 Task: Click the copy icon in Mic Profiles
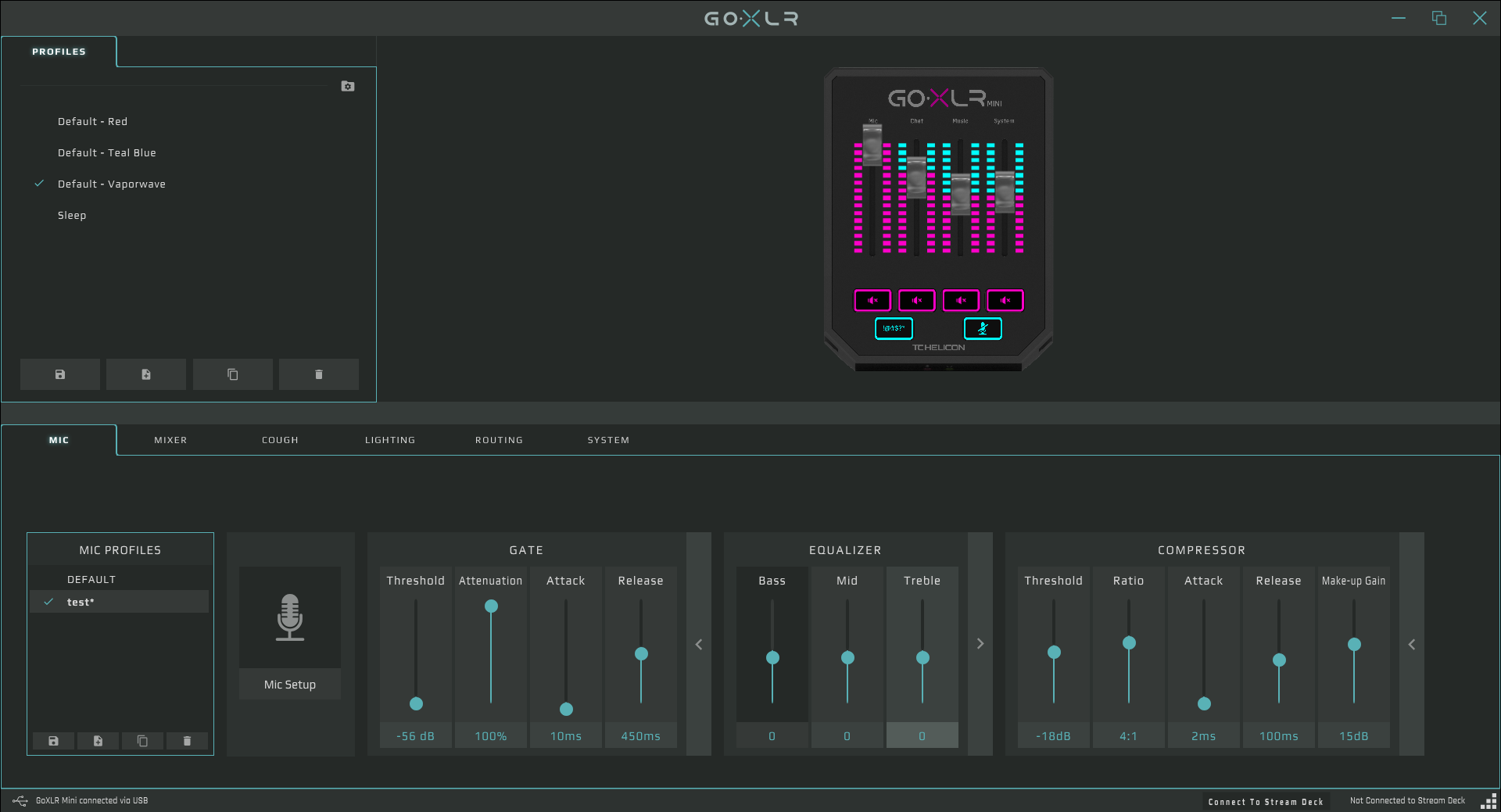[142, 741]
